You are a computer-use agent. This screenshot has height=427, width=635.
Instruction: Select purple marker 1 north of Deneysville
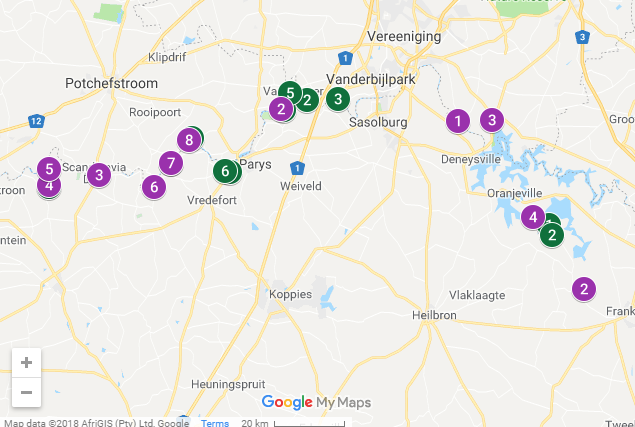click(x=458, y=121)
